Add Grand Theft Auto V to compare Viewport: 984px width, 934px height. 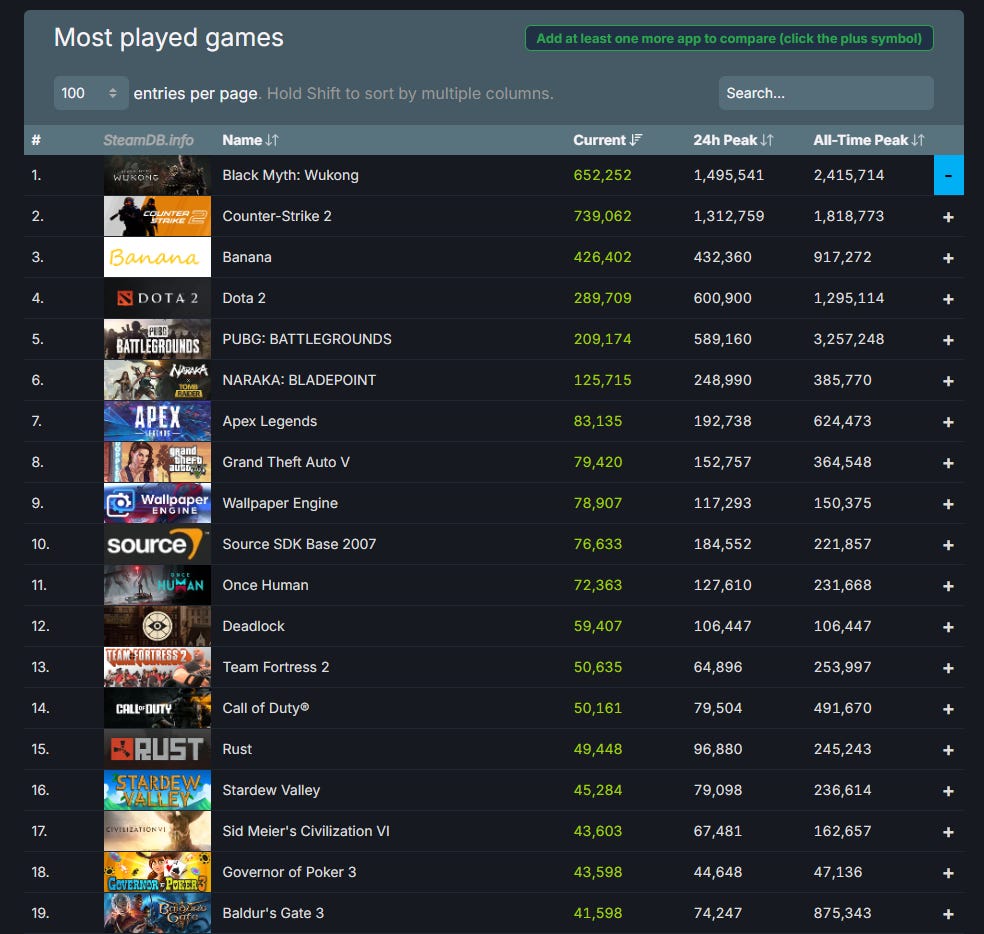pos(948,463)
